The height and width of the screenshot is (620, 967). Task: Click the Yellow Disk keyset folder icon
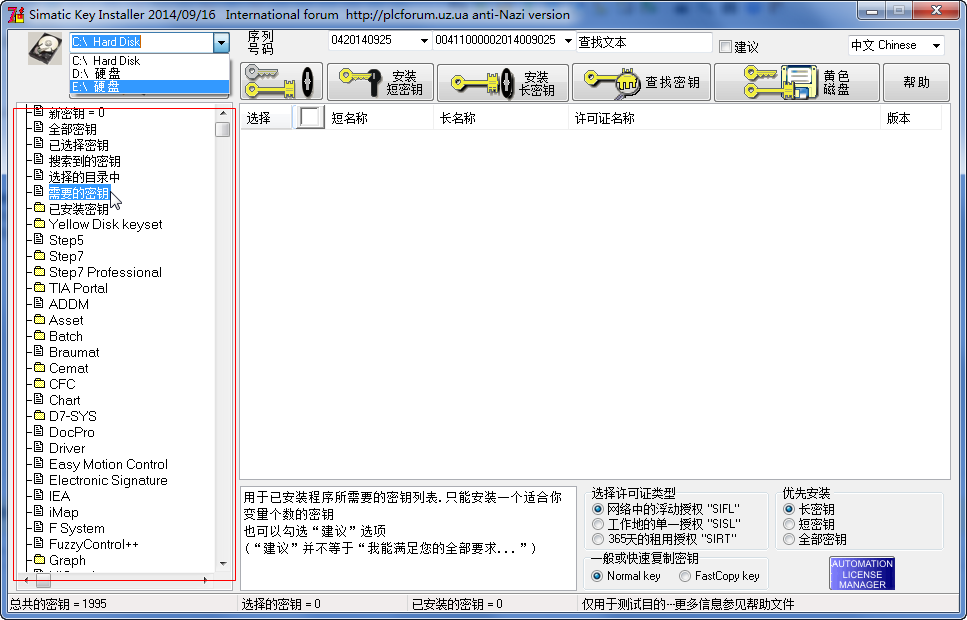coord(39,223)
